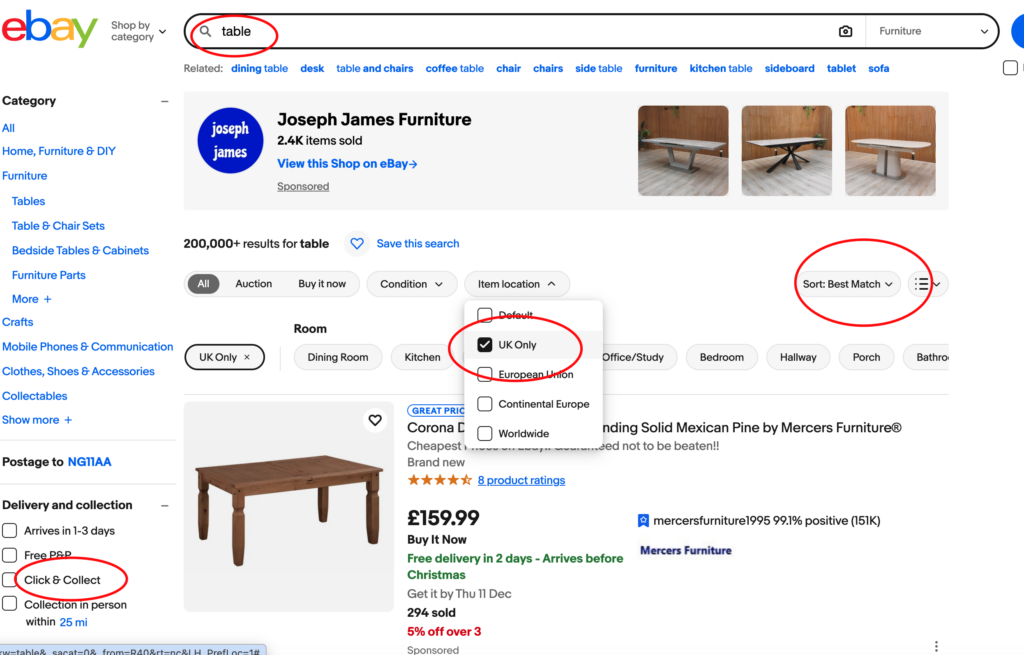Click the Corona pine table thumbnail
This screenshot has width=1024, height=655.
click(x=288, y=506)
